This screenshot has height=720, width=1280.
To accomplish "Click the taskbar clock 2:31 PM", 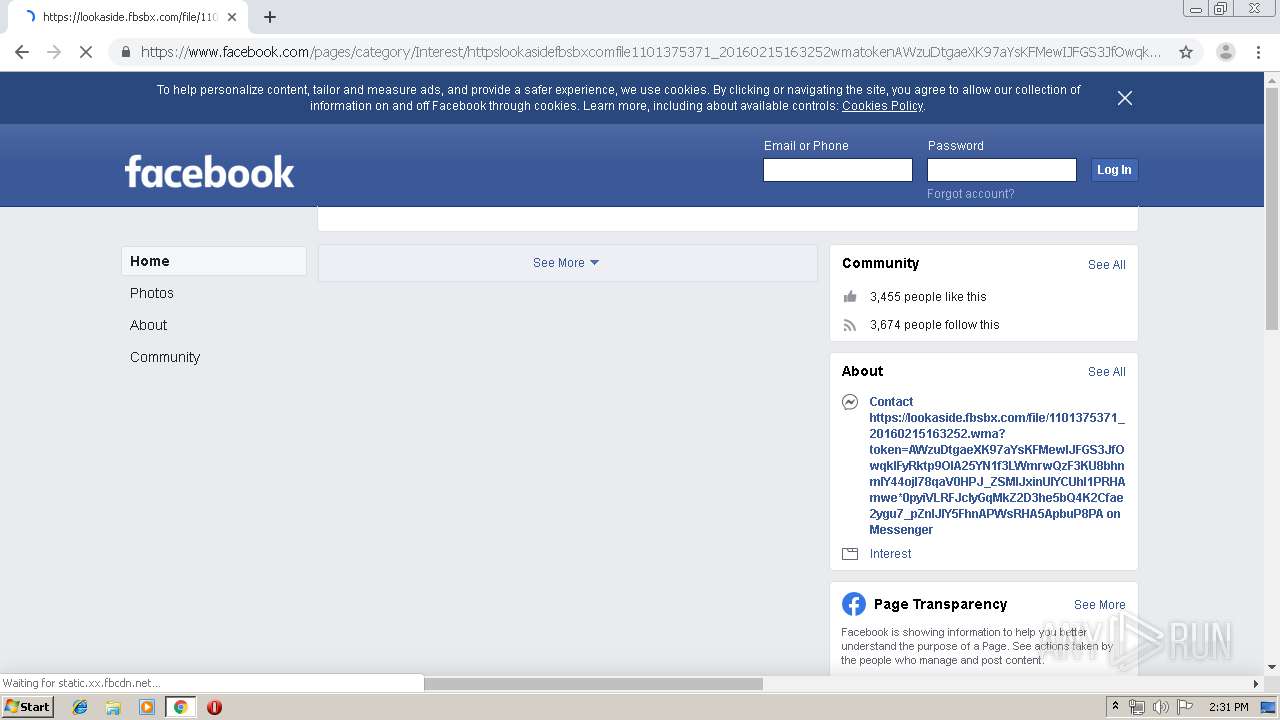I will click(1228, 707).
